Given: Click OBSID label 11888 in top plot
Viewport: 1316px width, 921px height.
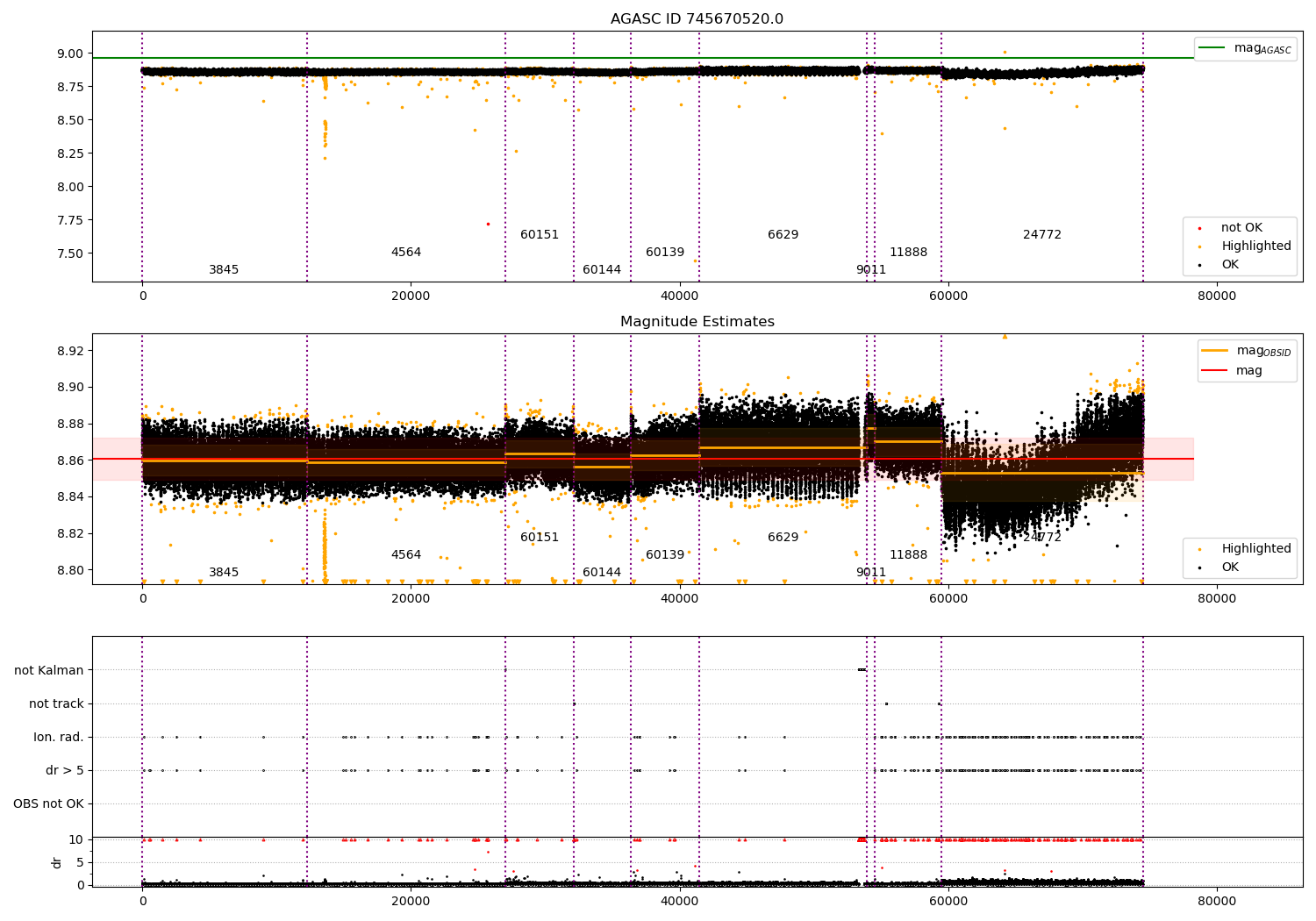Looking at the screenshot, I should pos(908,253).
